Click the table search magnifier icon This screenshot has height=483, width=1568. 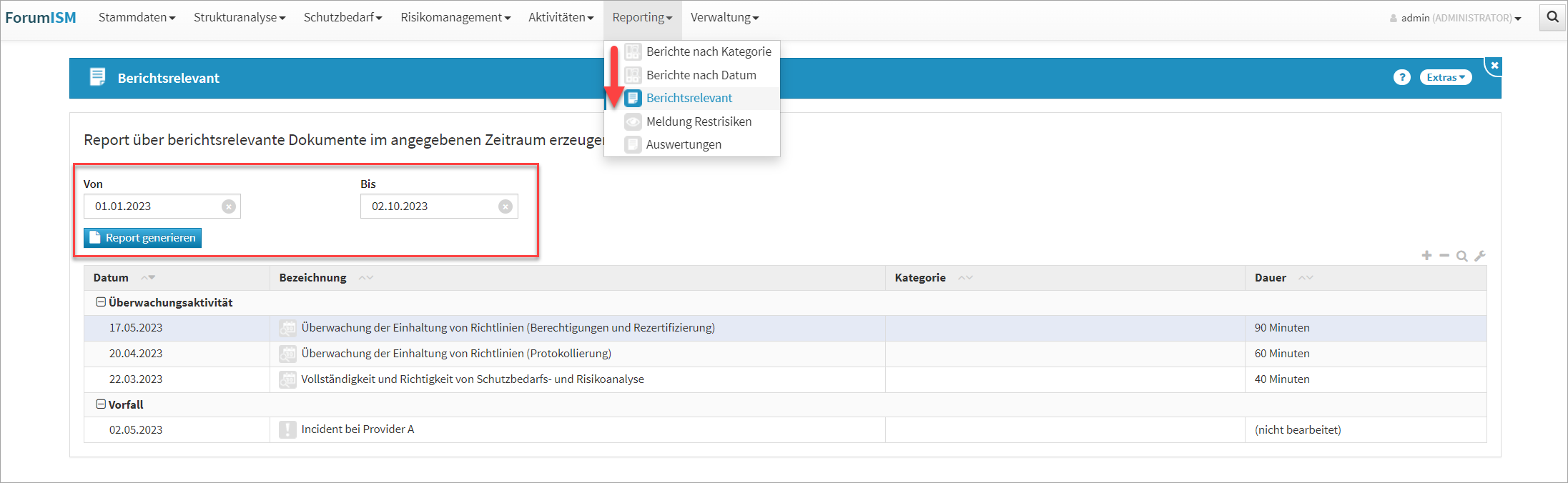(x=1462, y=256)
